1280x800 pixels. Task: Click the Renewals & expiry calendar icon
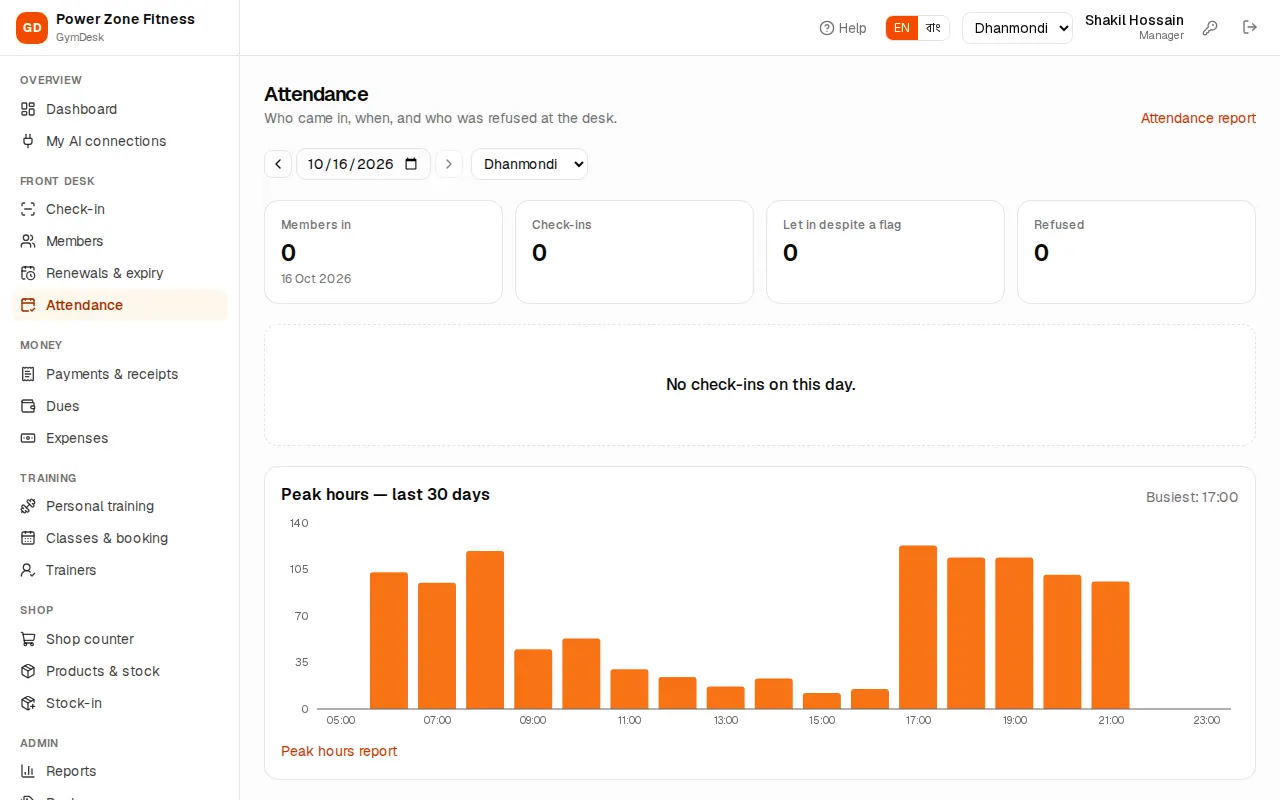click(x=28, y=273)
